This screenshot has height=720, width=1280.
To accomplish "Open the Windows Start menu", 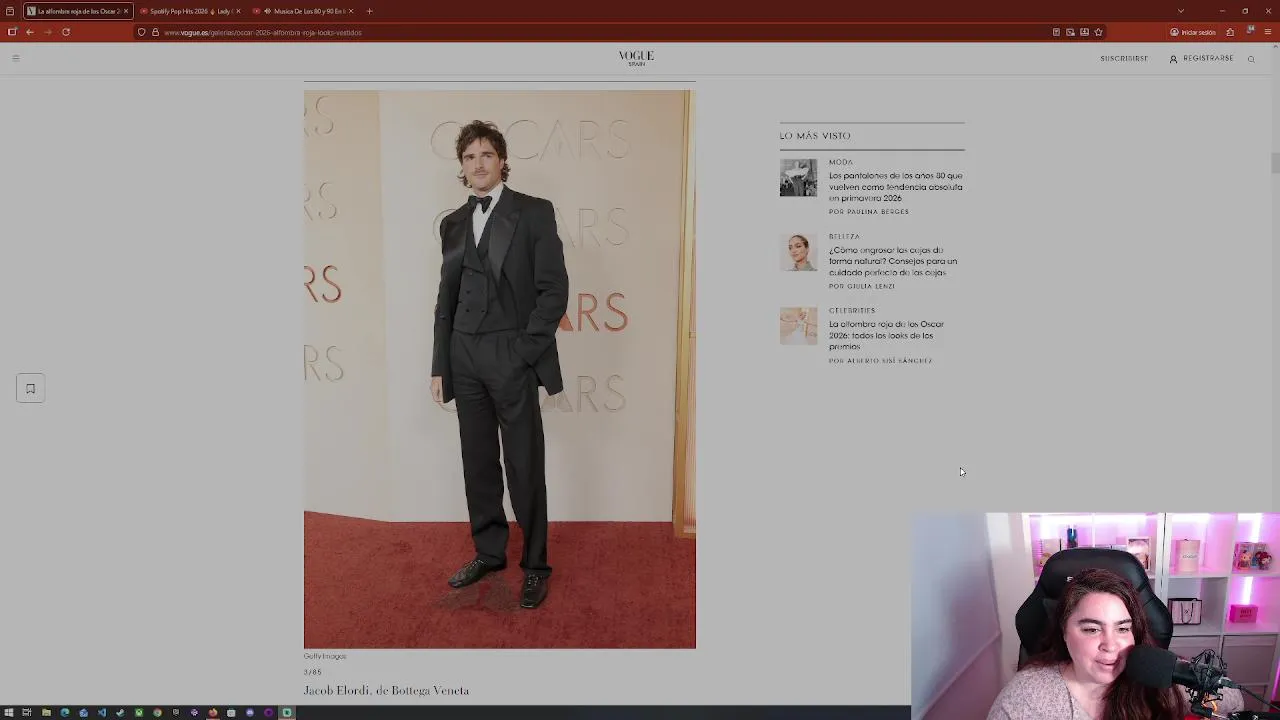I will click(9, 713).
